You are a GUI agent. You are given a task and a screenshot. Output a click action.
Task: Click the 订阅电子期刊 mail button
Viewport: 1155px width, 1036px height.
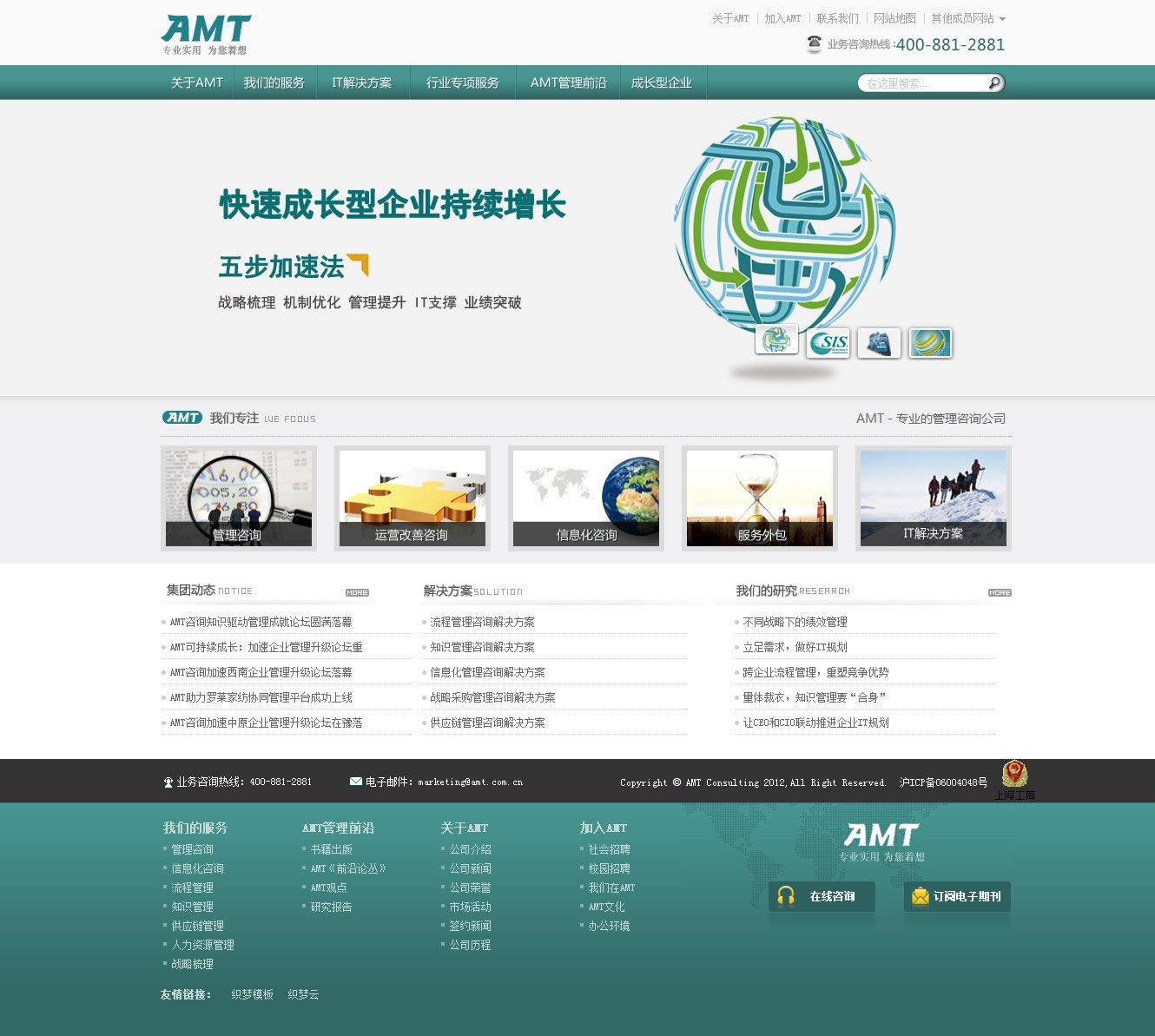coord(957,896)
